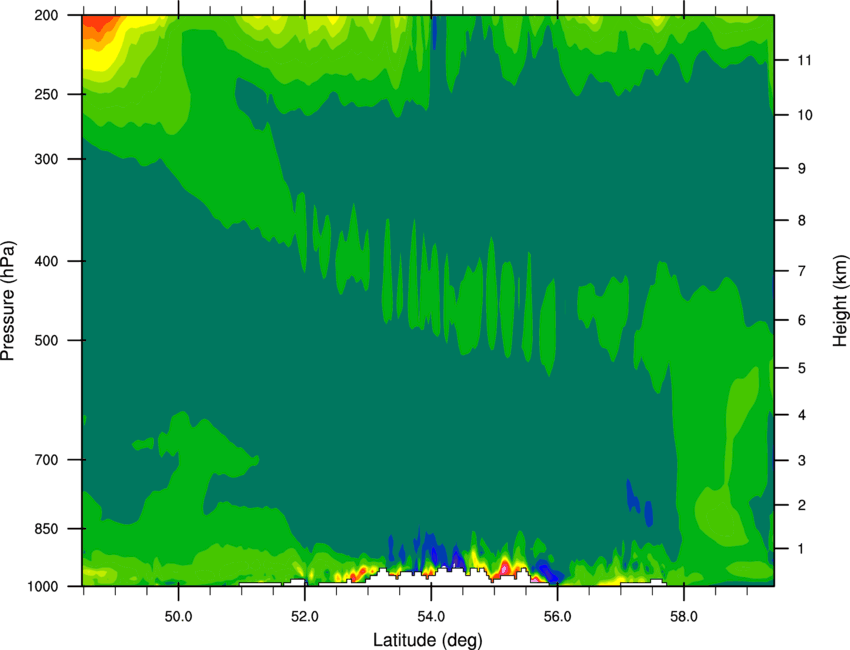Image resolution: width=850 pixels, height=650 pixels.
Task: Pick the 9 km height label
Action: [x=802, y=169]
